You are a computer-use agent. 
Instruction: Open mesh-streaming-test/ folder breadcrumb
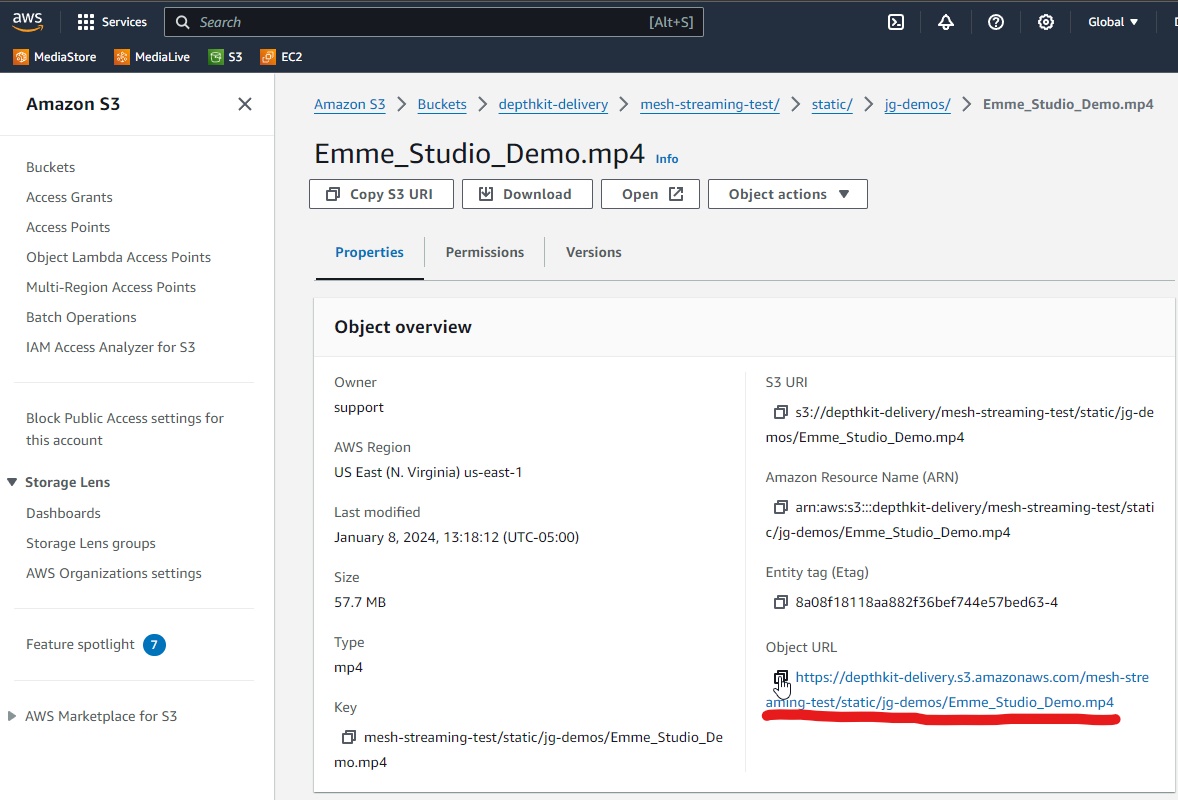[710, 104]
